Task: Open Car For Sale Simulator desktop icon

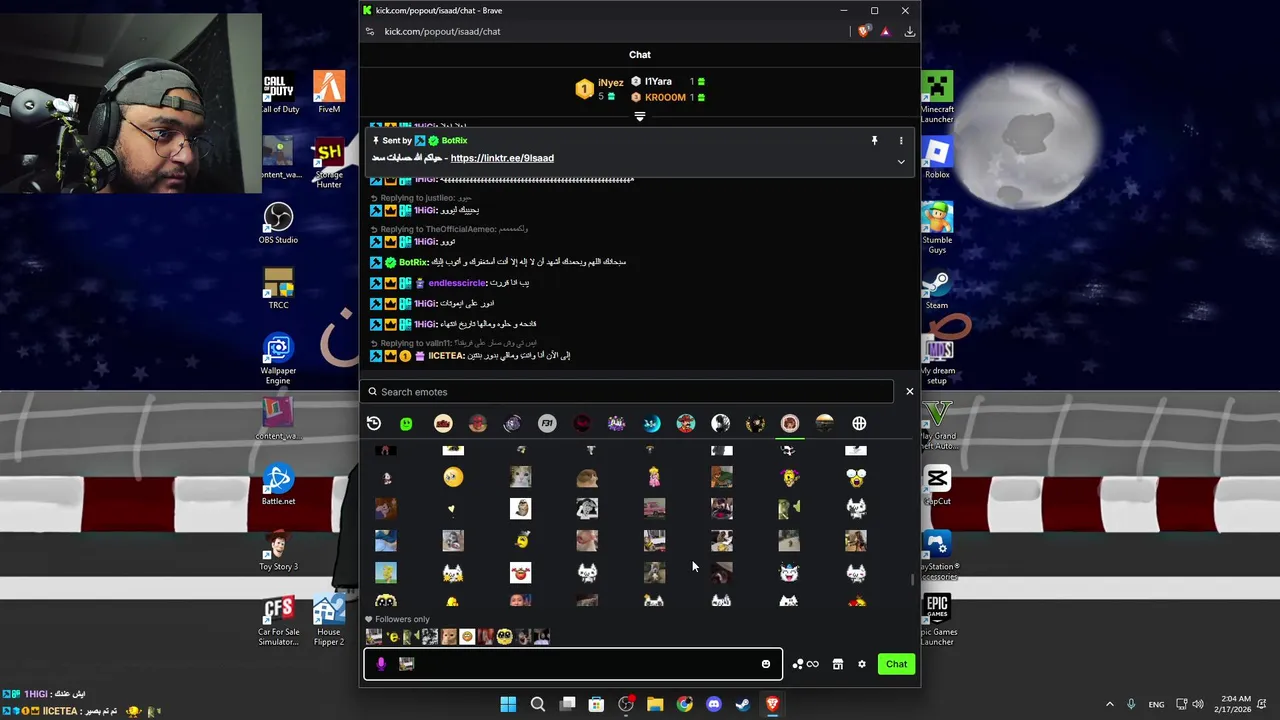Action: (278, 620)
